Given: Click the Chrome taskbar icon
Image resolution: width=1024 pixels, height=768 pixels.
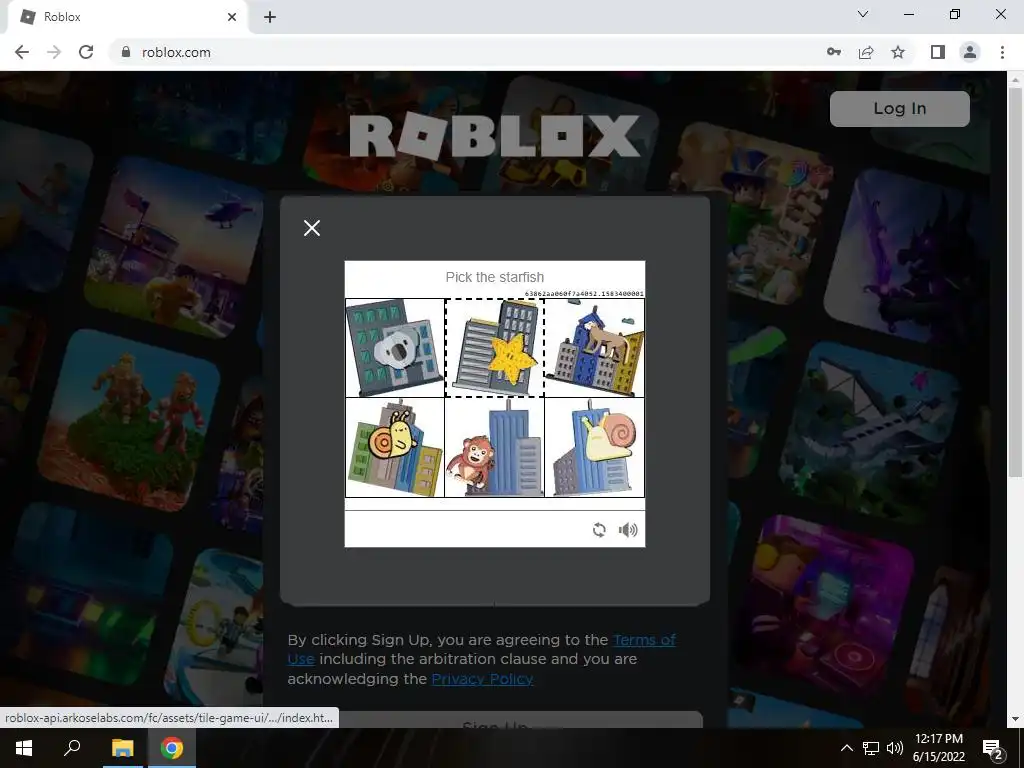Looking at the screenshot, I should [172, 748].
